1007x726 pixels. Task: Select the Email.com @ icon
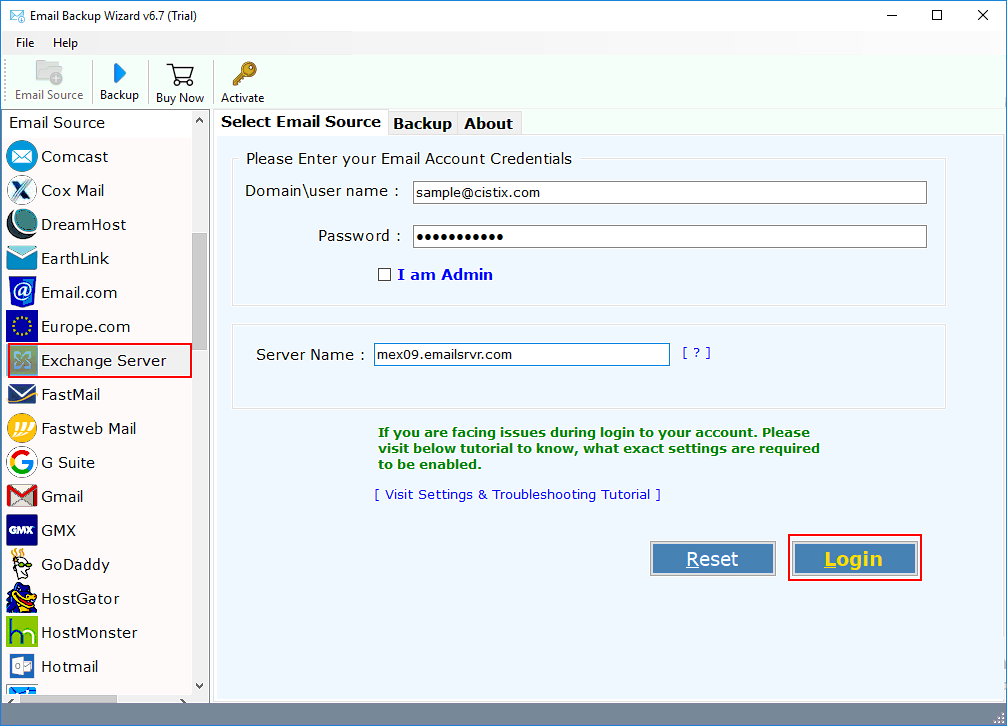pos(22,292)
